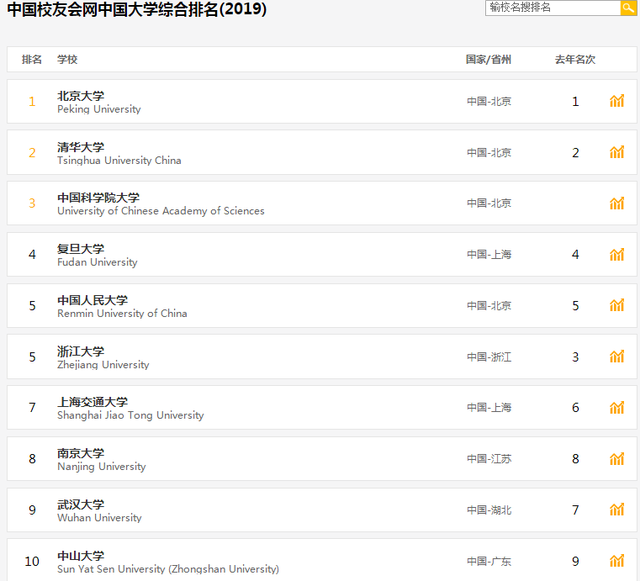The width and height of the screenshot is (640, 581).
Task: Open the 上海交通大学 school link
Action: (93, 402)
